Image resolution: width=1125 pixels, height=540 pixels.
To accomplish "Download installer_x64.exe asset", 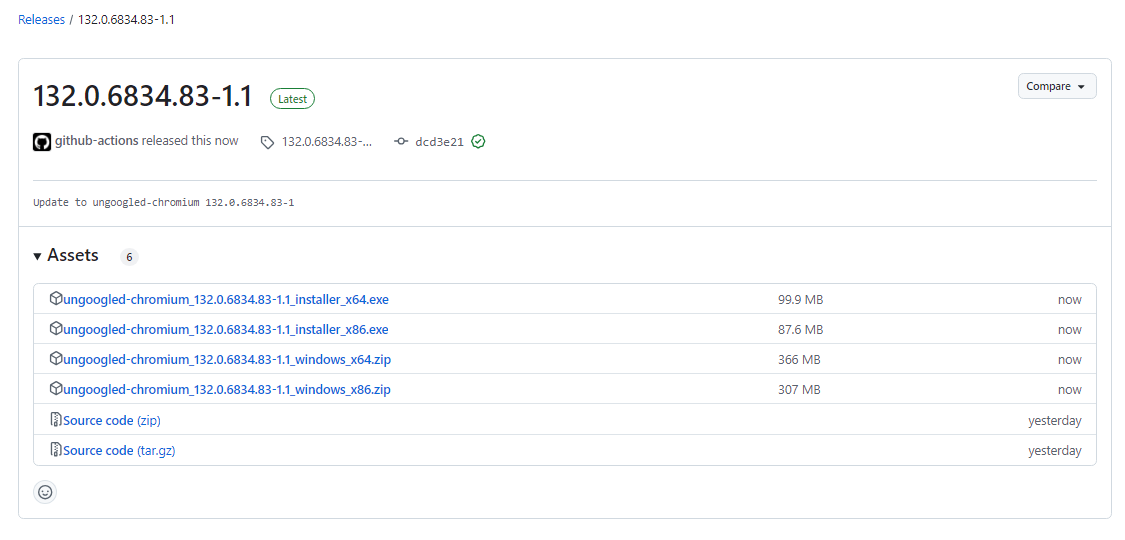I will (226, 300).
